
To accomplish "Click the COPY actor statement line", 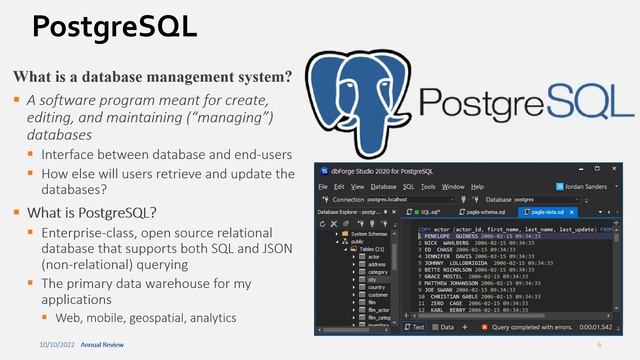I will tap(515, 229).
